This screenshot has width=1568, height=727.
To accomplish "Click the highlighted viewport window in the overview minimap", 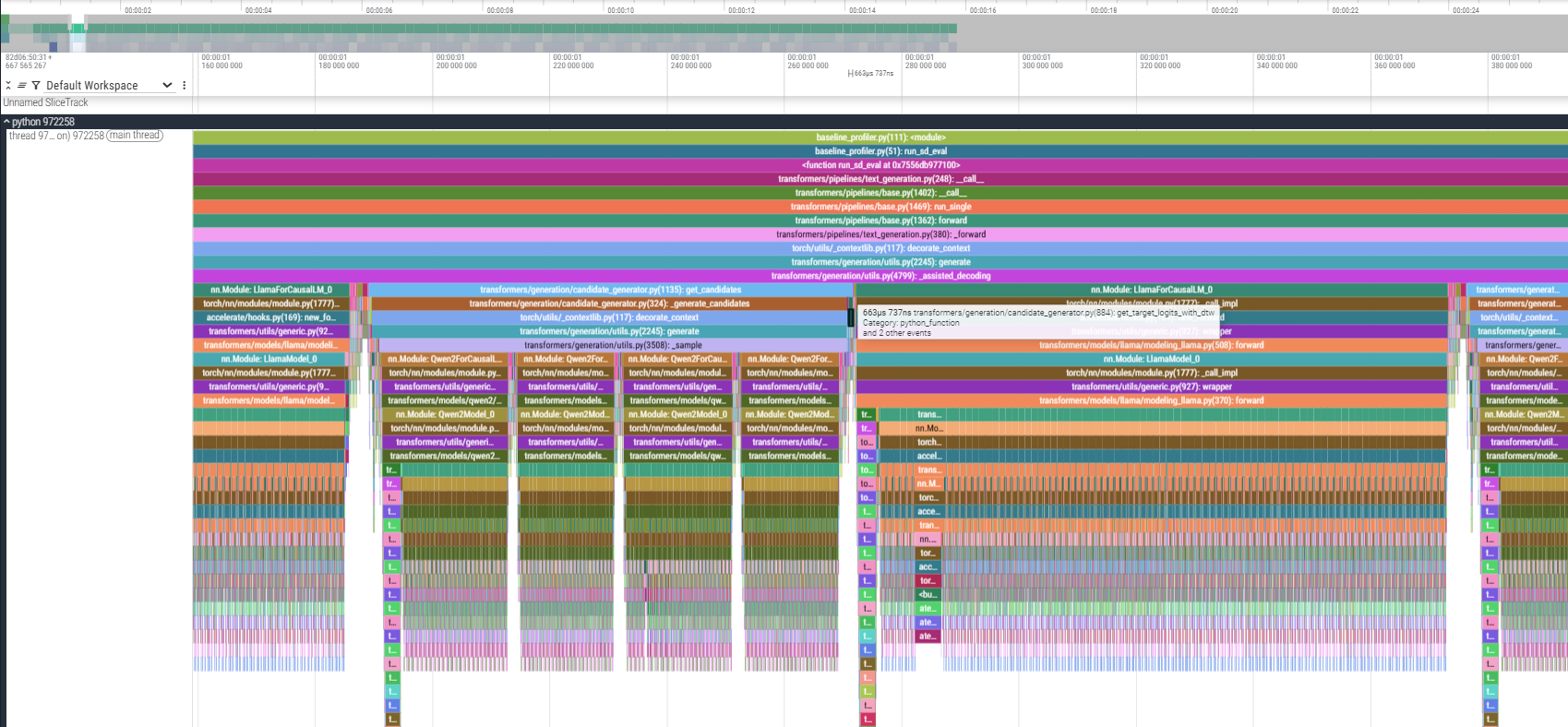I will click(78, 32).
